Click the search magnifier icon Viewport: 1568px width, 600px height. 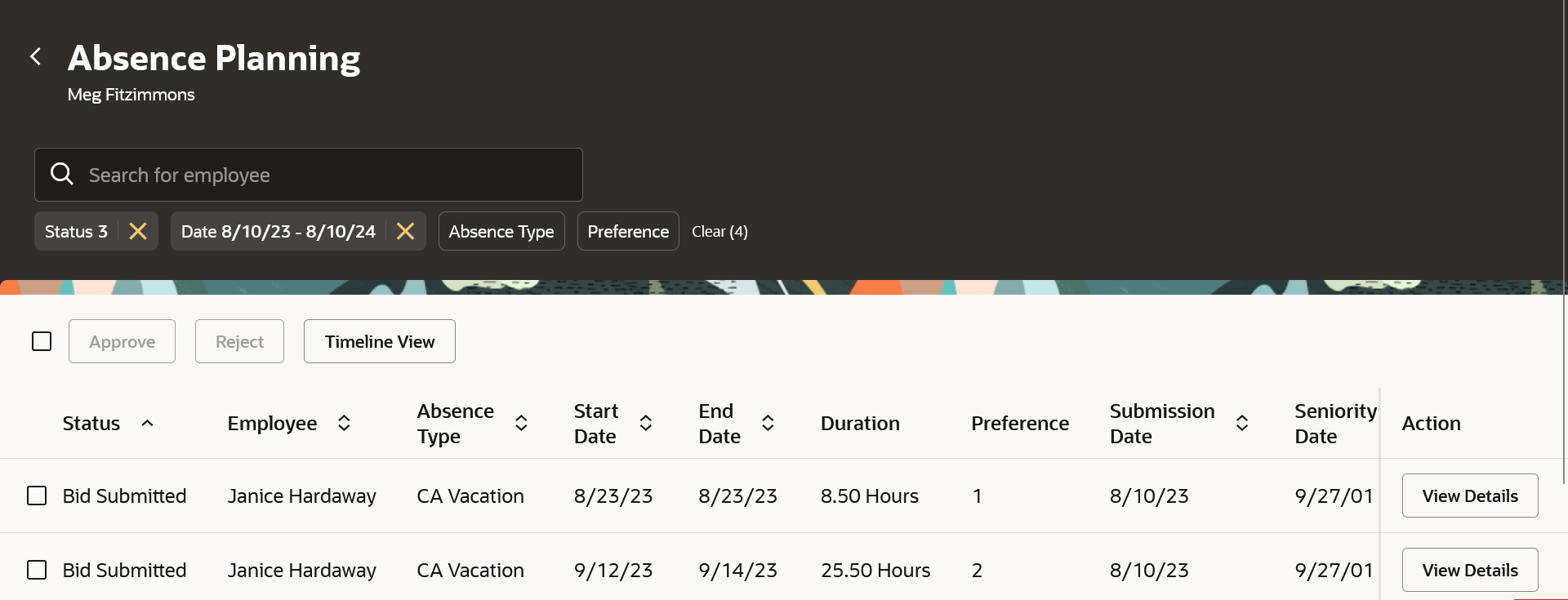coord(62,174)
